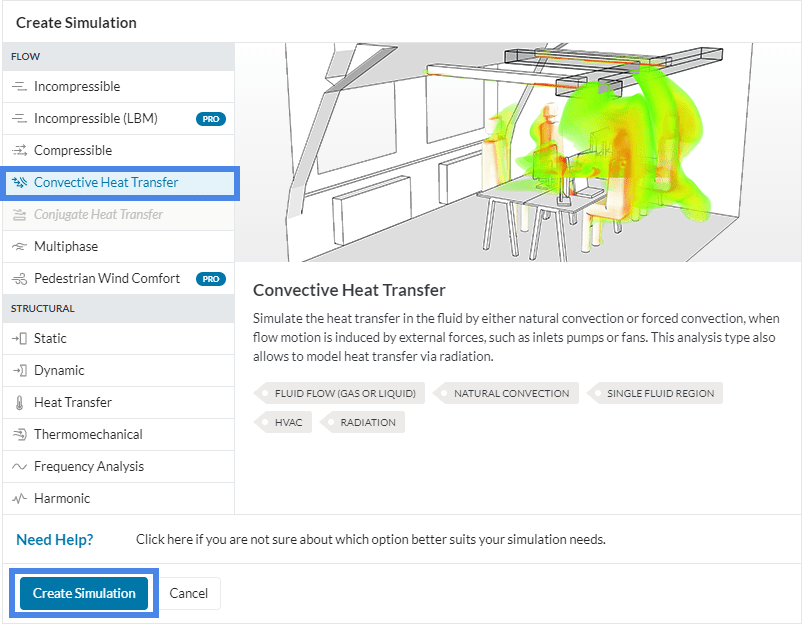Click the Dynamic analysis icon
Viewport: 802px width, 624px height.
pos(17,370)
